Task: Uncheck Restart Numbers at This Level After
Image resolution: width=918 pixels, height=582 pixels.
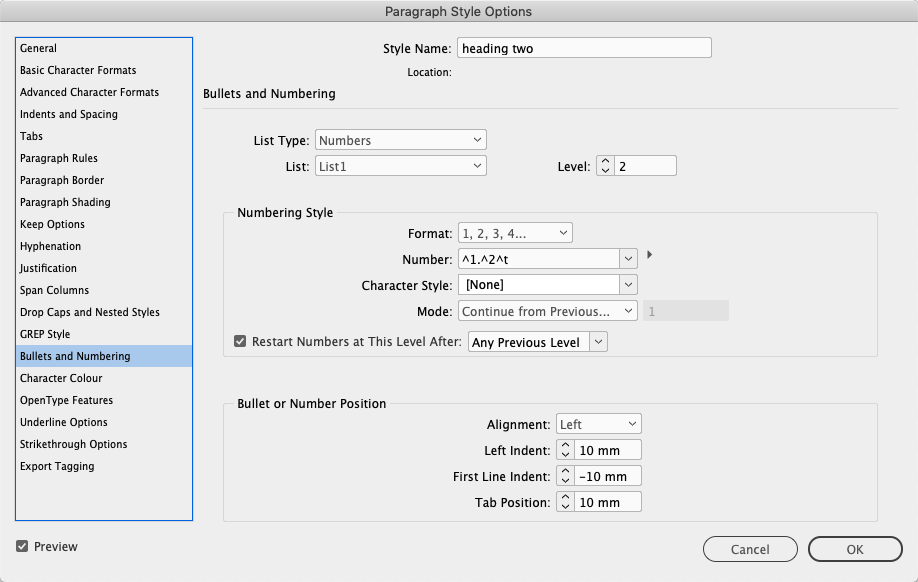Action: click(x=239, y=341)
